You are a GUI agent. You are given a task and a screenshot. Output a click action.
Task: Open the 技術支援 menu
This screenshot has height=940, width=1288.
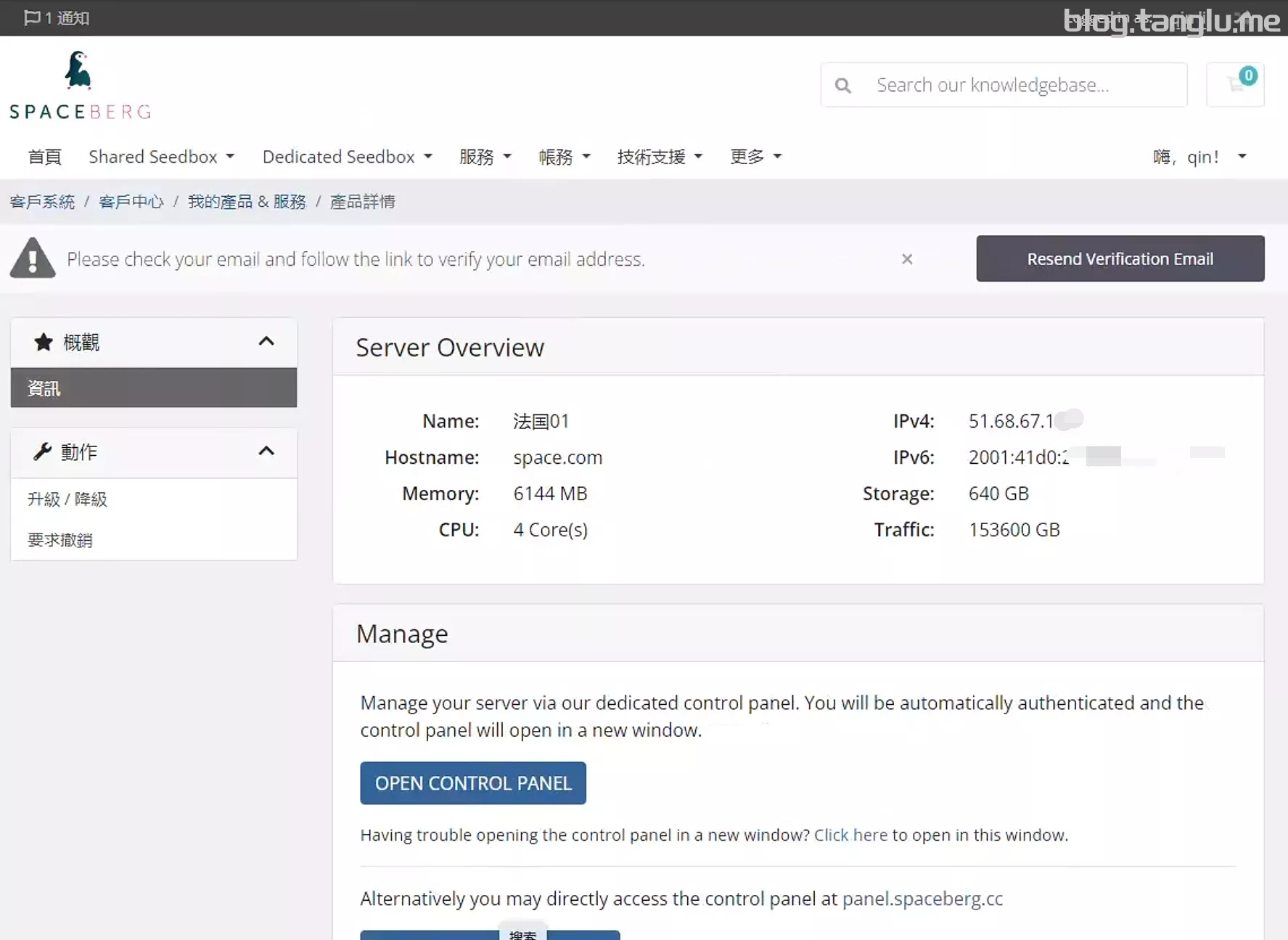click(659, 157)
